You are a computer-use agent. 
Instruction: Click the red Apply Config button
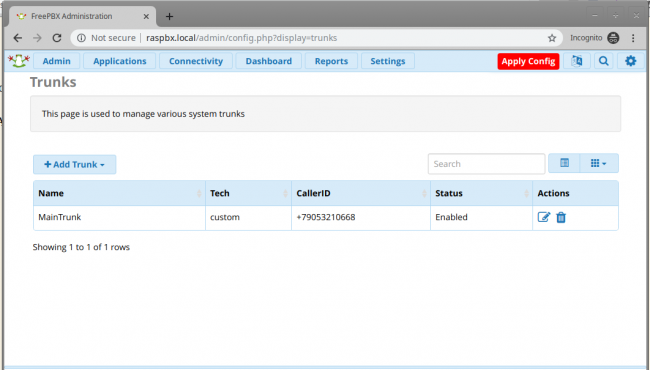click(528, 61)
